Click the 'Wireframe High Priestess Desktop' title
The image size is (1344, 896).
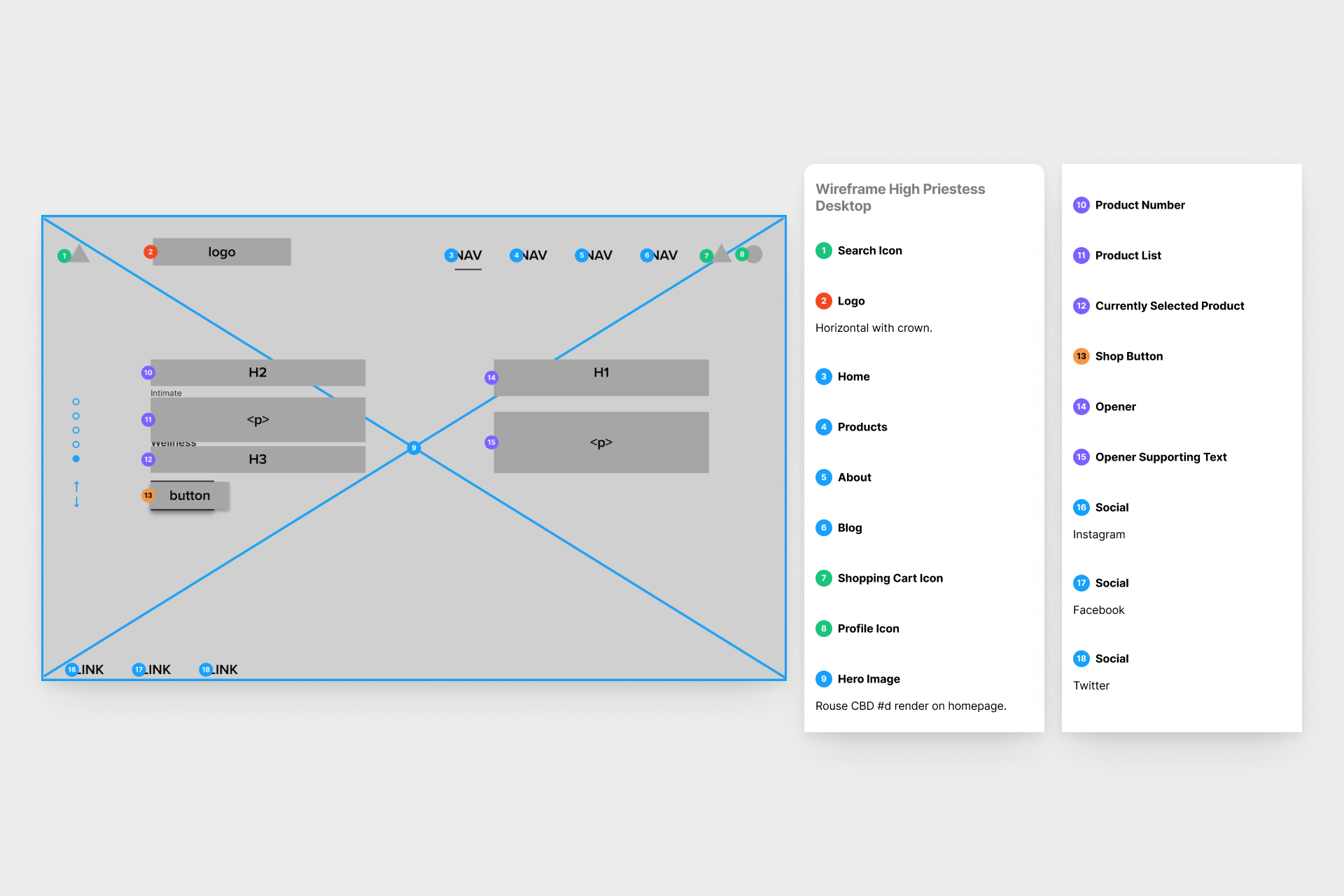pos(900,197)
